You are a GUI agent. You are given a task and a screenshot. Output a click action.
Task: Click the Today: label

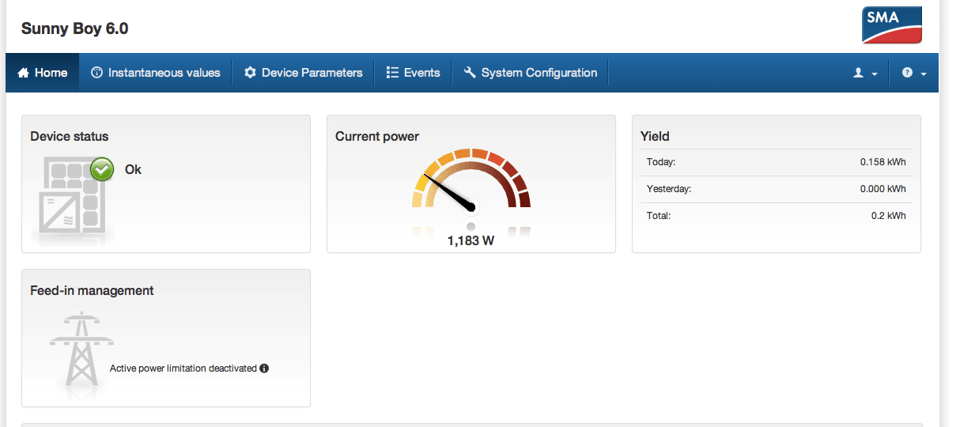pyautogui.click(x=661, y=162)
